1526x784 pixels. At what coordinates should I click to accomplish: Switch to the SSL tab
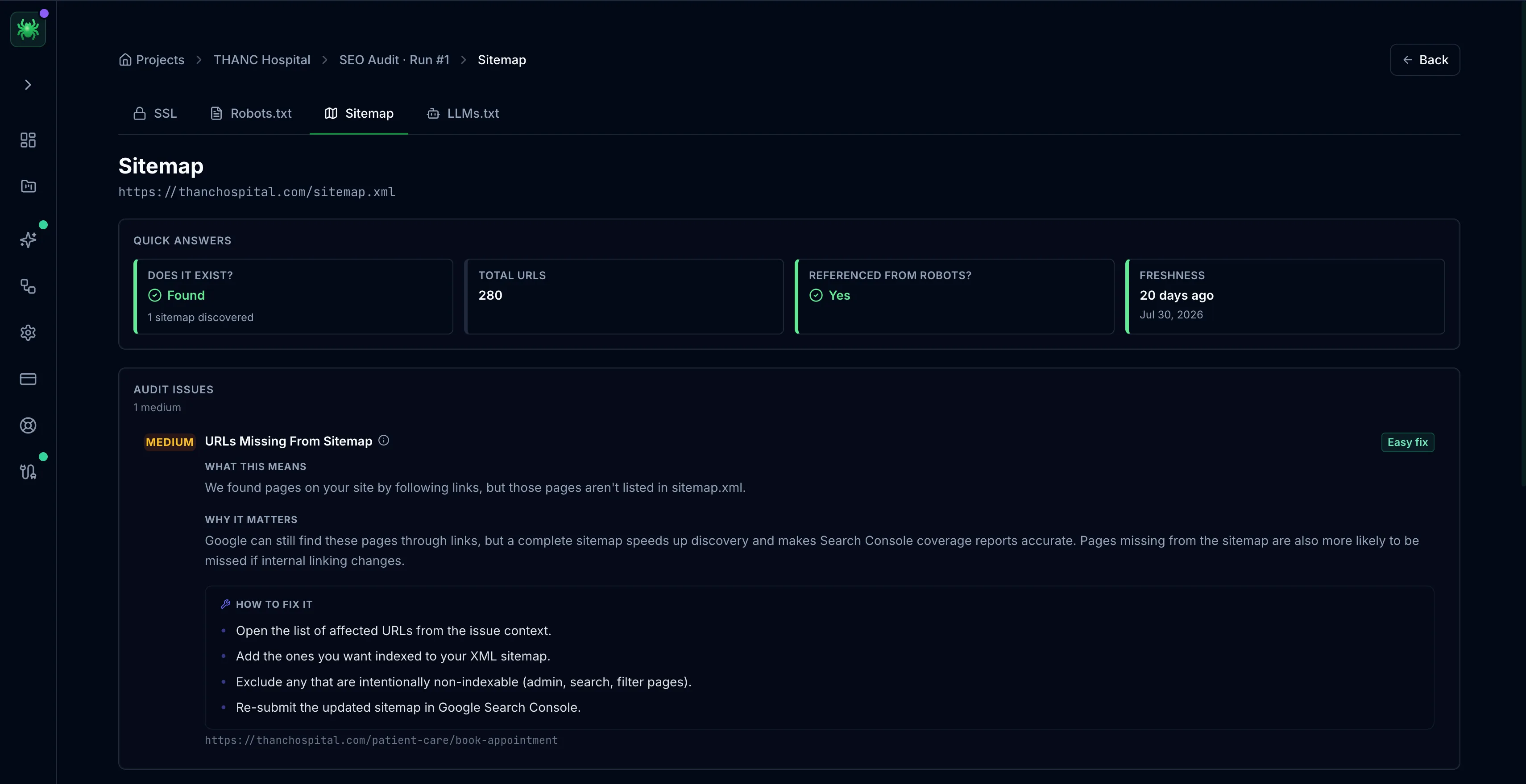[x=155, y=113]
